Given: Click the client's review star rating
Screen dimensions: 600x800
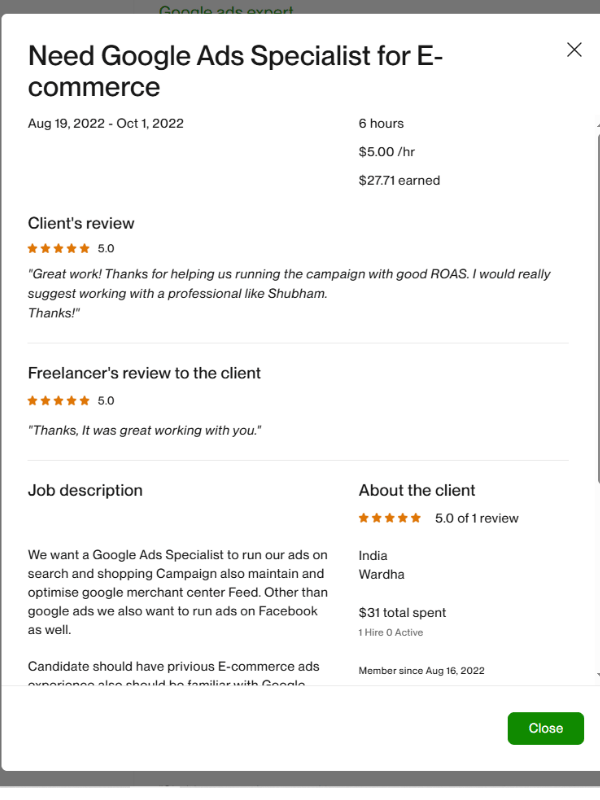Looking at the screenshot, I should (59, 248).
